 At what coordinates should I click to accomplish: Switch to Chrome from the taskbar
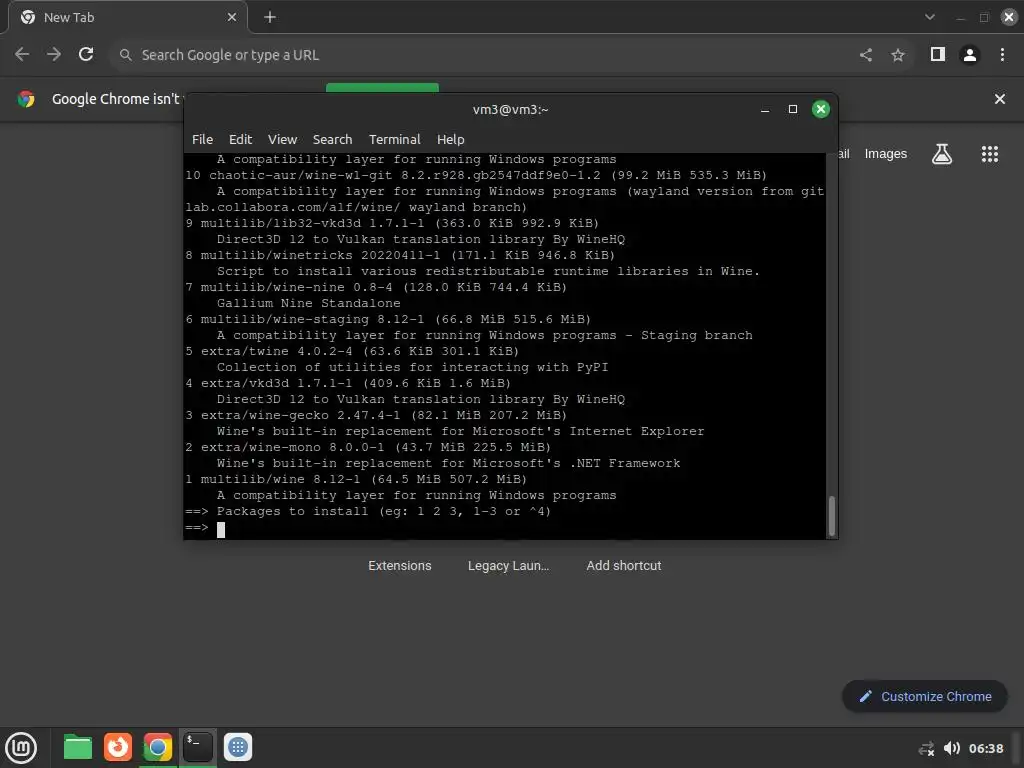coord(157,747)
